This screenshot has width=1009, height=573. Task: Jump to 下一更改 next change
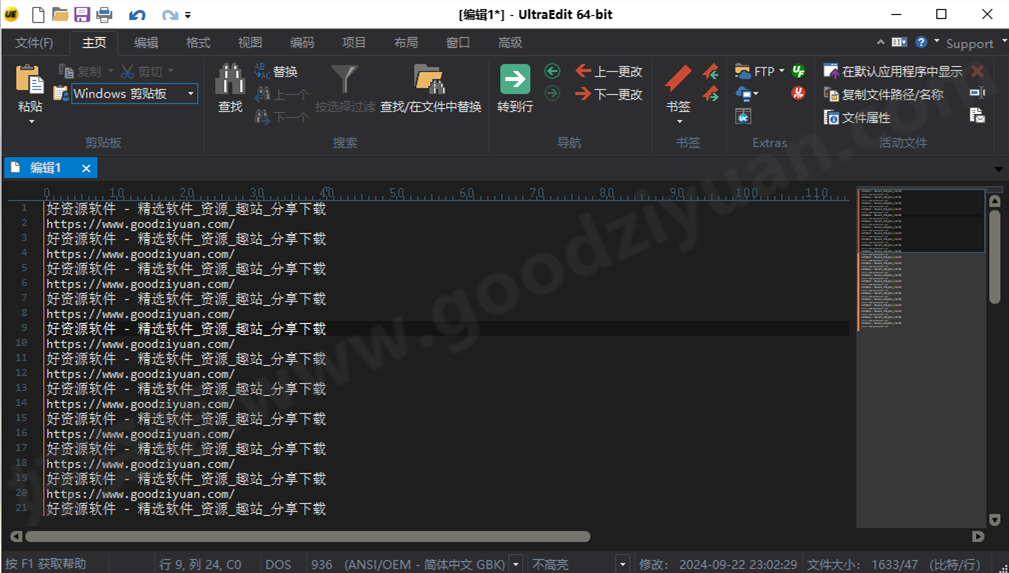click(609, 94)
